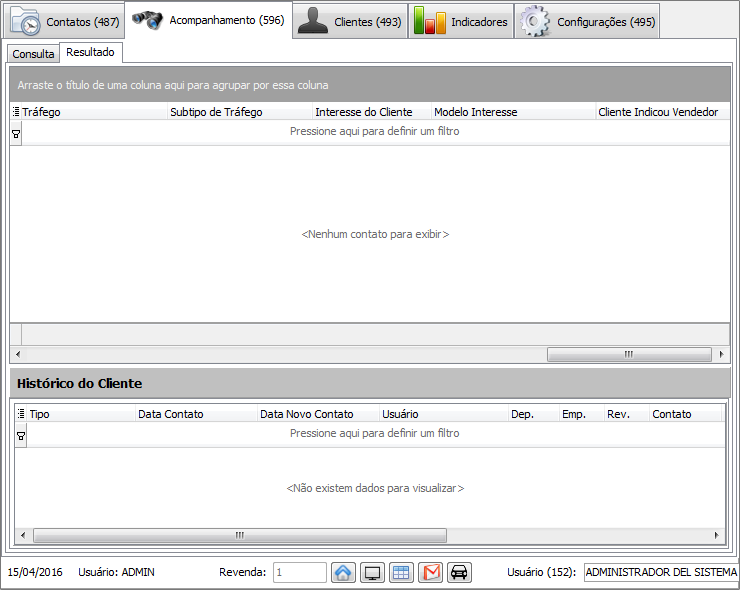Sort by Modelo Interesse column header
This screenshot has height=590, width=740.
(x=513, y=112)
